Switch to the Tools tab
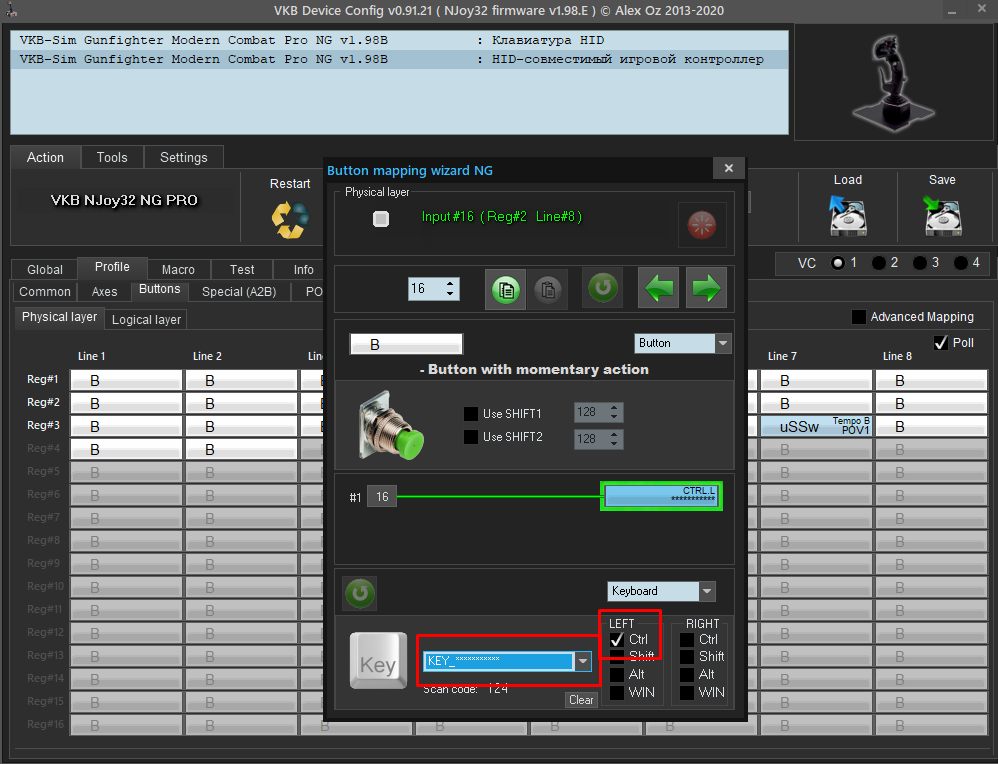The image size is (998, 764). tap(112, 157)
